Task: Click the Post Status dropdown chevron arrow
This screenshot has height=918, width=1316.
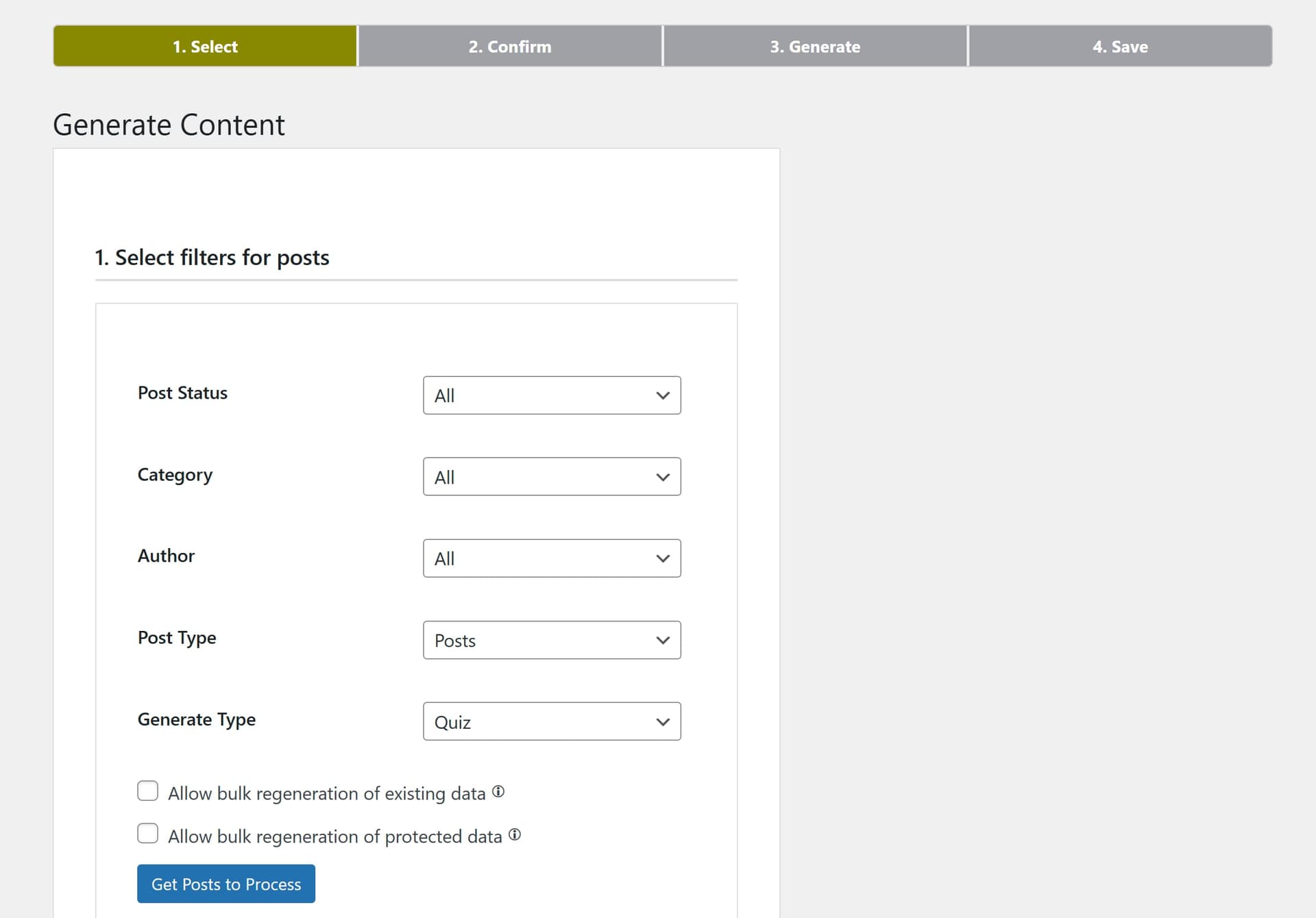Action: [662, 395]
